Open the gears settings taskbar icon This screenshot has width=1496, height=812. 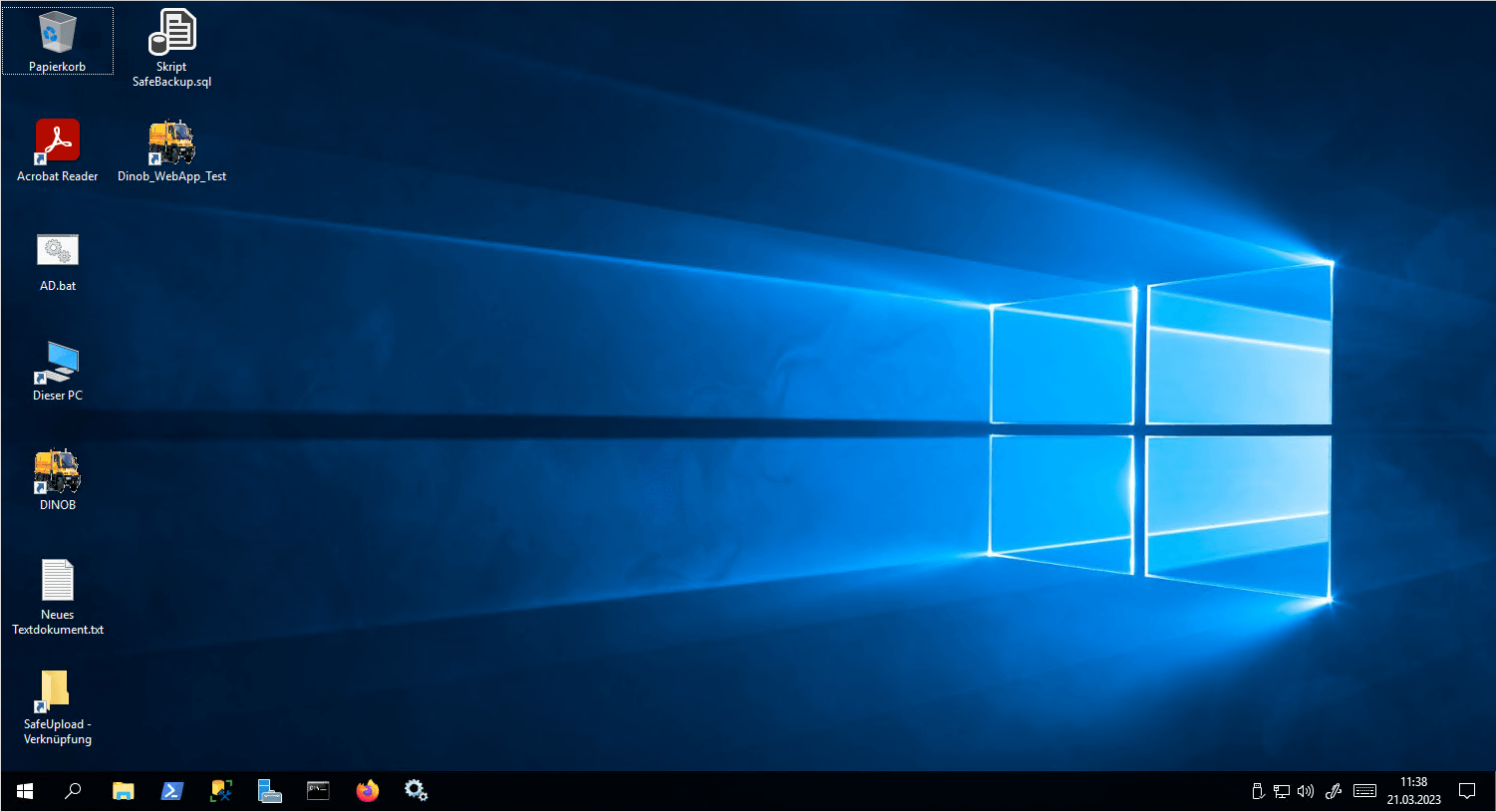tap(416, 791)
